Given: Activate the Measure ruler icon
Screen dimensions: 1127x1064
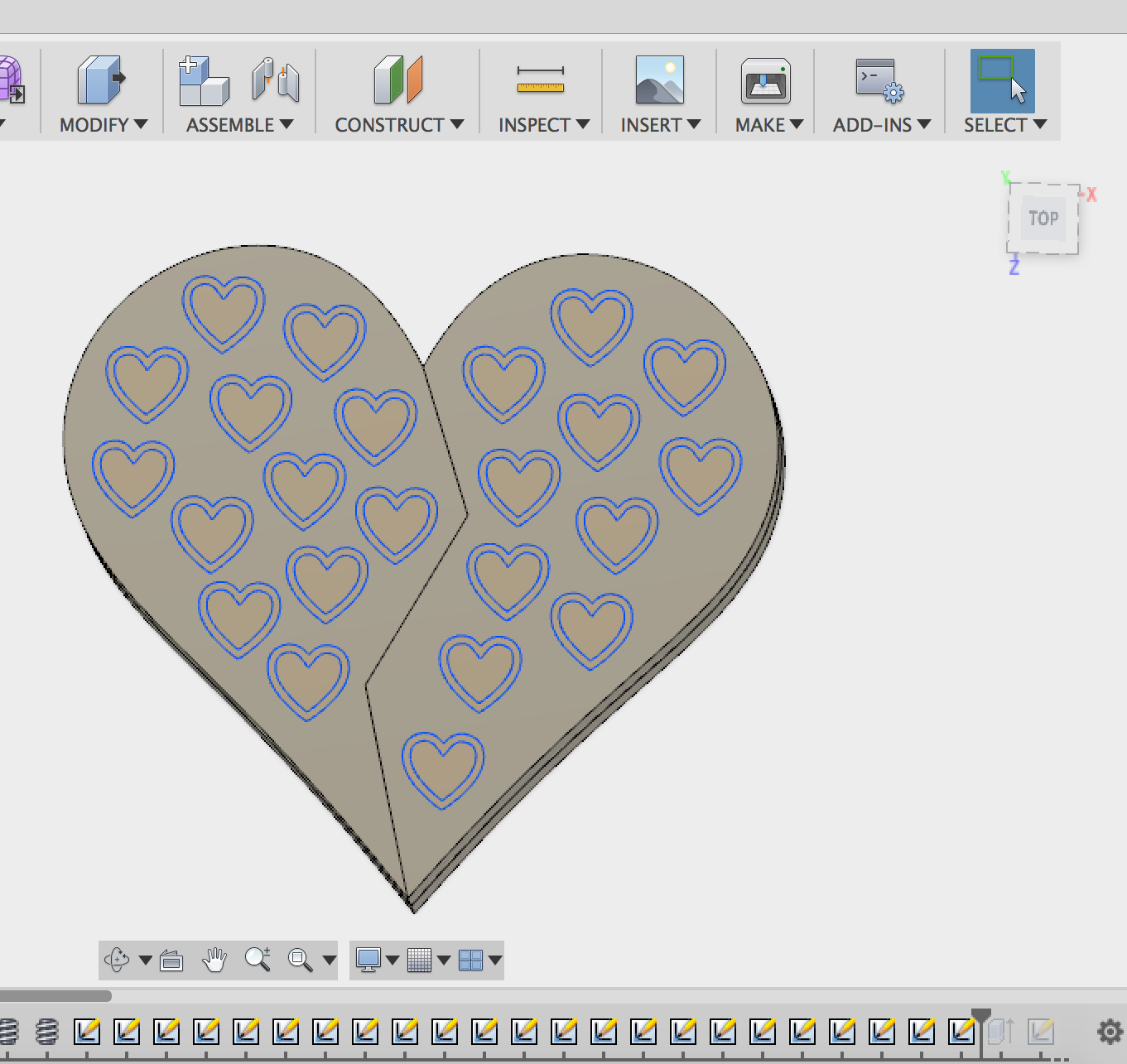Looking at the screenshot, I should click(541, 80).
